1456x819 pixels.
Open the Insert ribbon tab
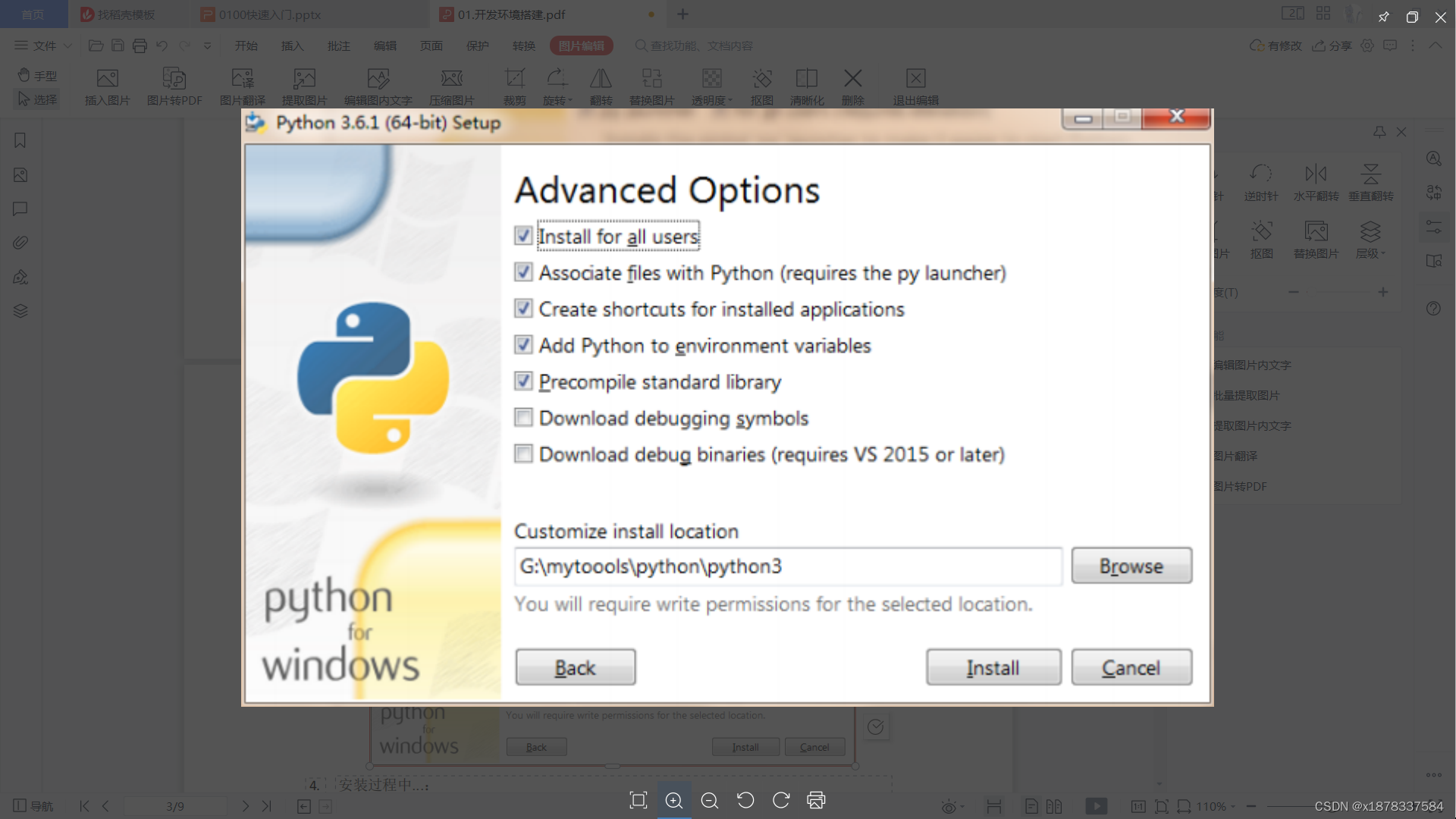pos(292,45)
